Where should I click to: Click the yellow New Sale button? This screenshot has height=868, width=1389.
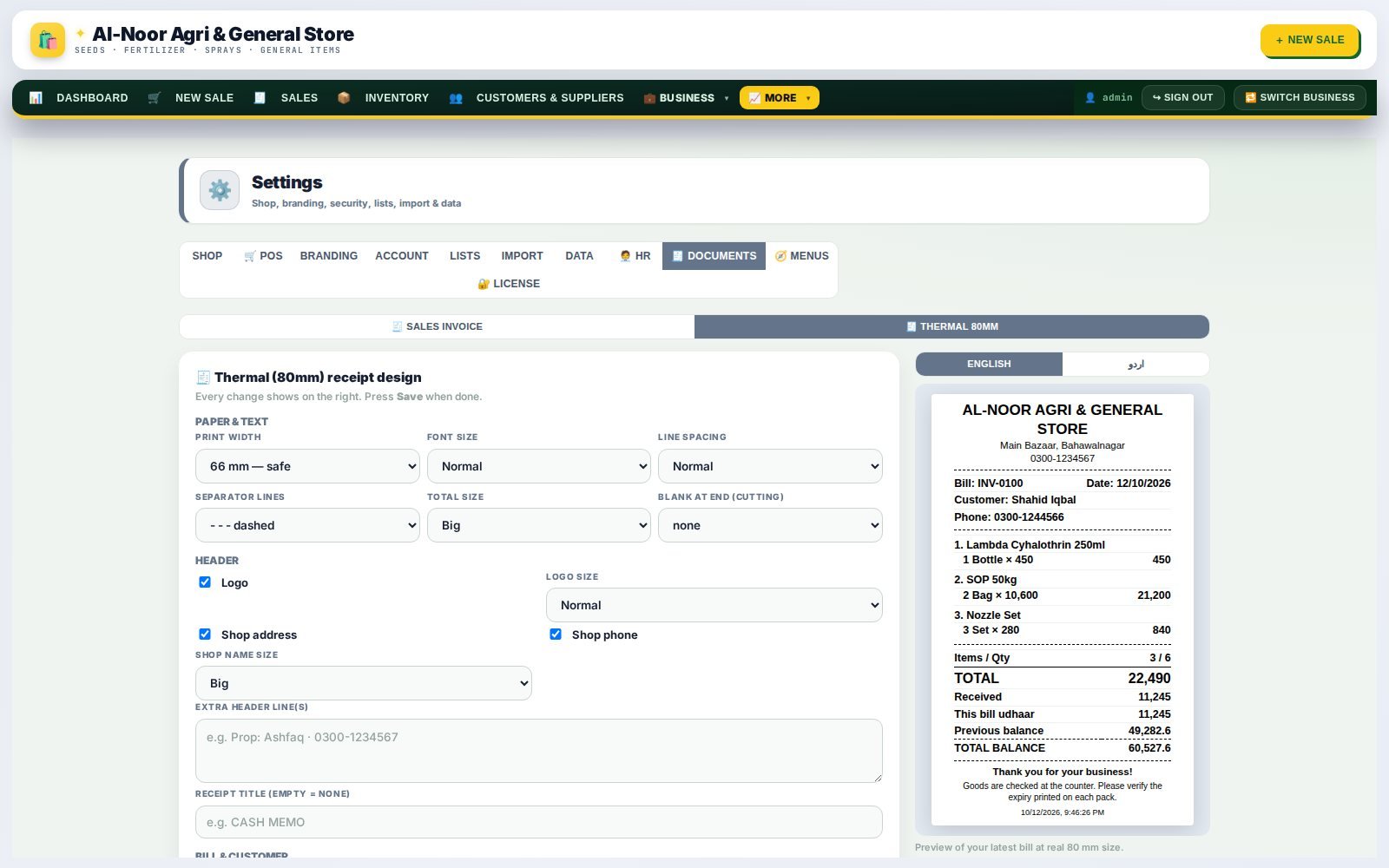tap(1309, 40)
